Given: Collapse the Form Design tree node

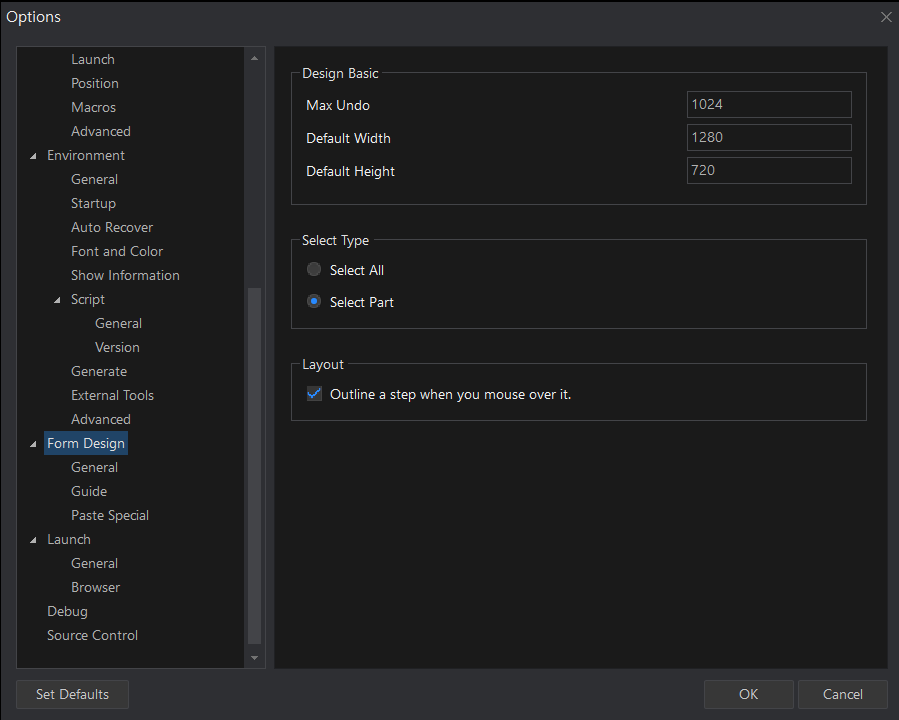Looking at the screenshot, I should pos(33,444).
